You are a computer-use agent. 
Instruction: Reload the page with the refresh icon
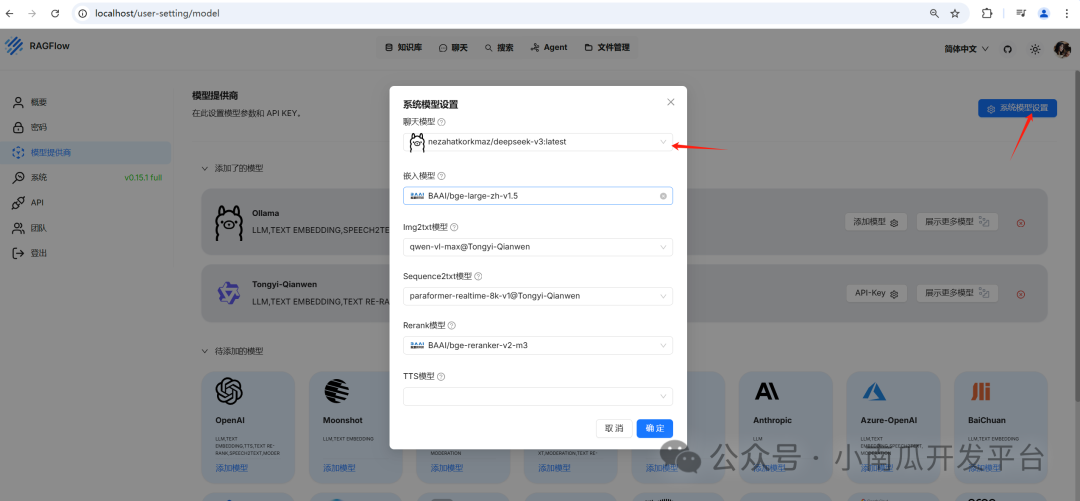(55, 13)
